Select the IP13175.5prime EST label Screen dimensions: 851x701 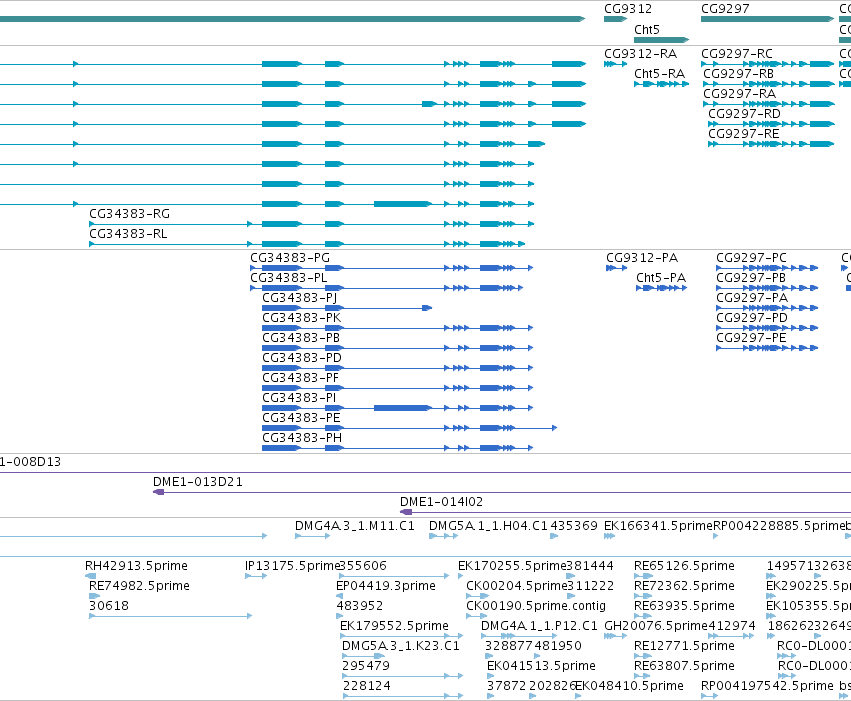coord(292,566)
